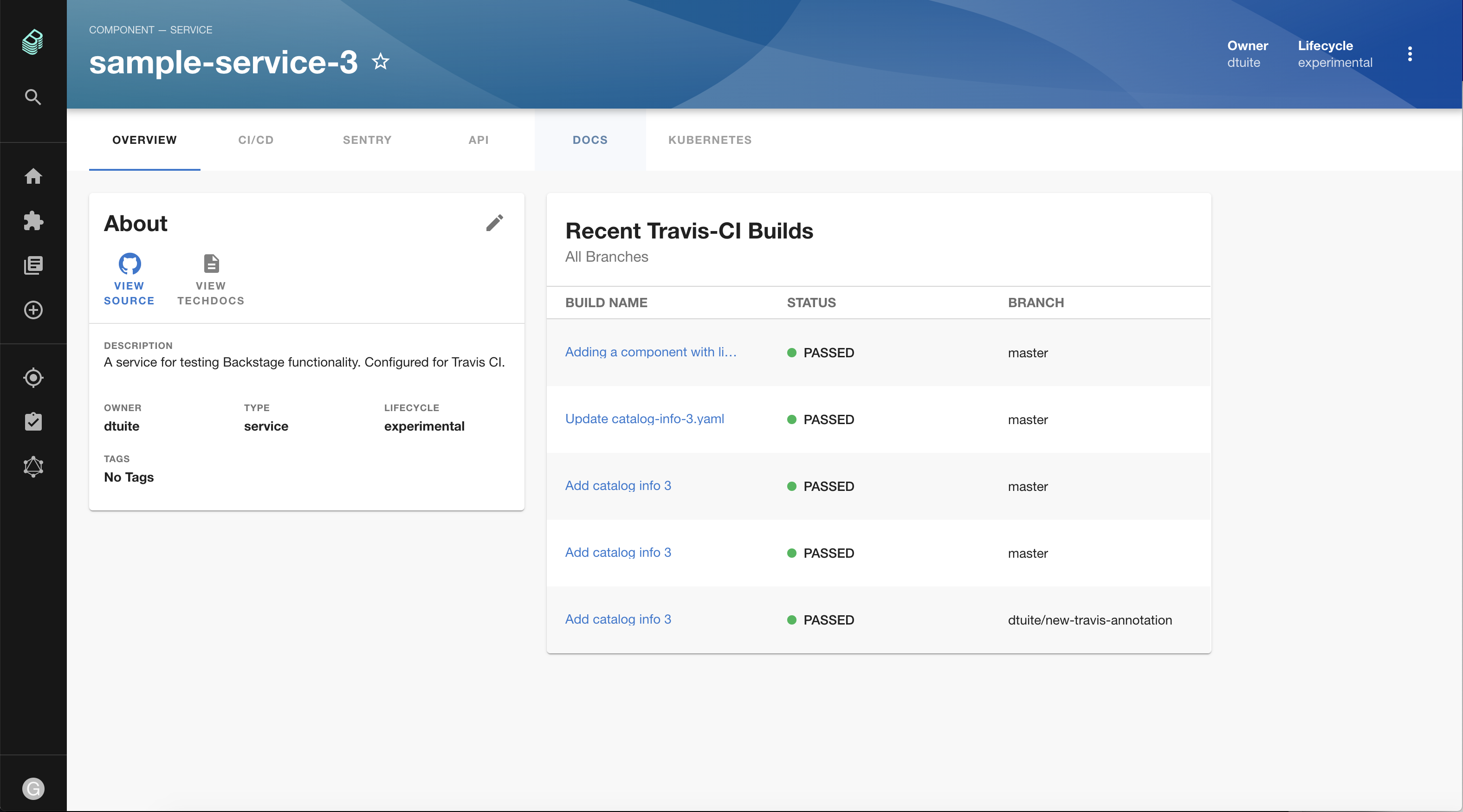Click the API tab label
The width and height of the screenshot is (1463, 812).
pyautogui.click(x=479, y=140)
